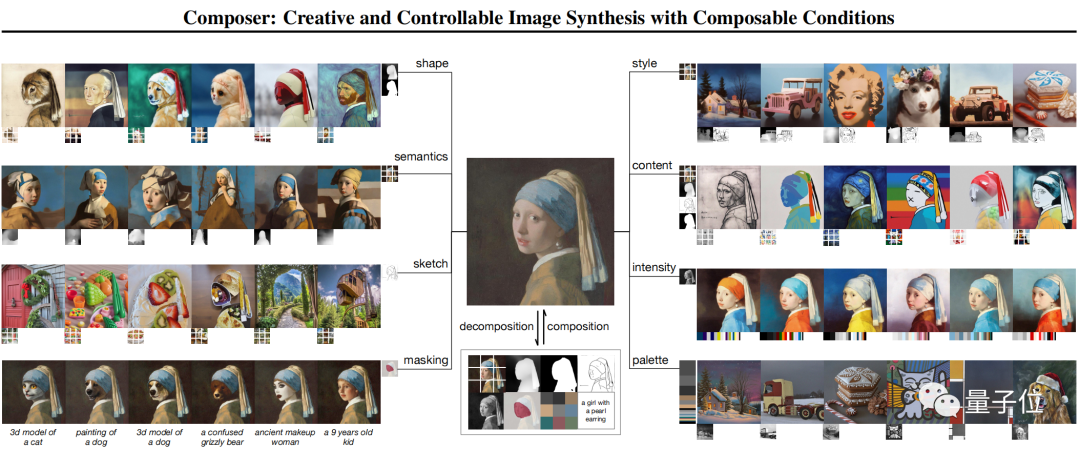Image resolution: width=1080 pixels, height=450 pixels.
Task: Click the vertical color palette strip beside "palette"
Action: 687,391
